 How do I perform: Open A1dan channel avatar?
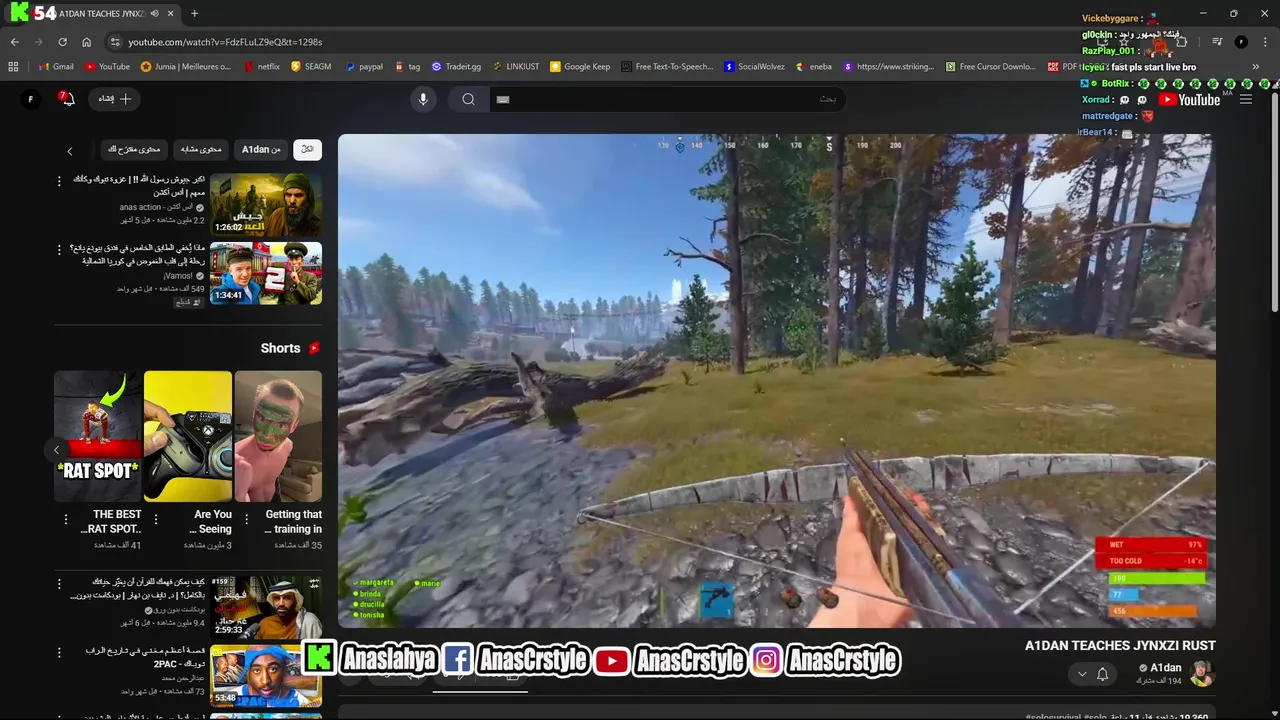tap(1201, 673)
